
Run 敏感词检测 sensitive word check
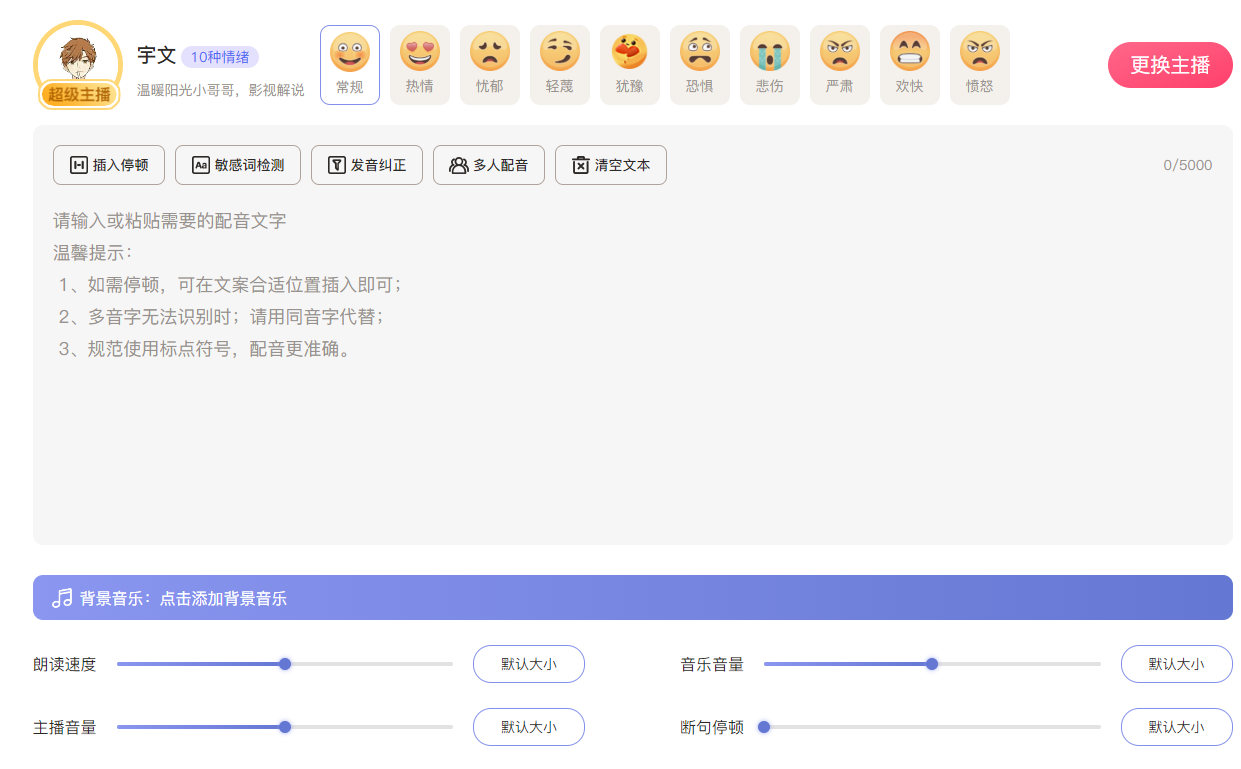(x=238, y=165)
